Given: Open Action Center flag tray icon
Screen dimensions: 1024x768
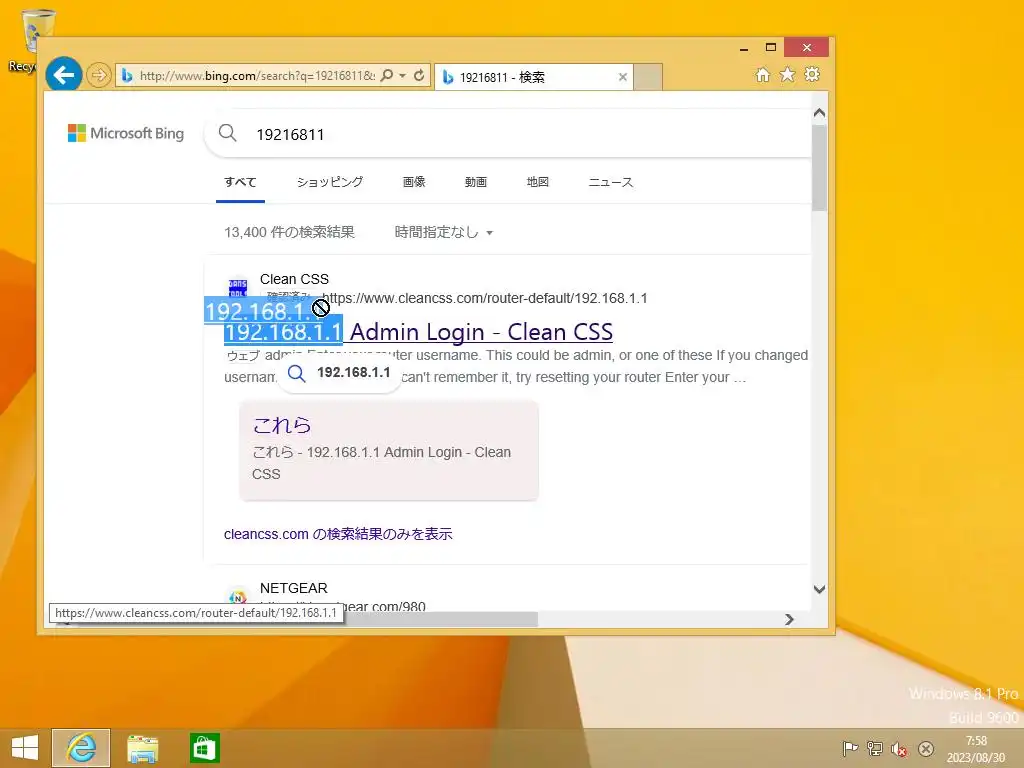Looking at the screenshot, I should coord(850,749).
